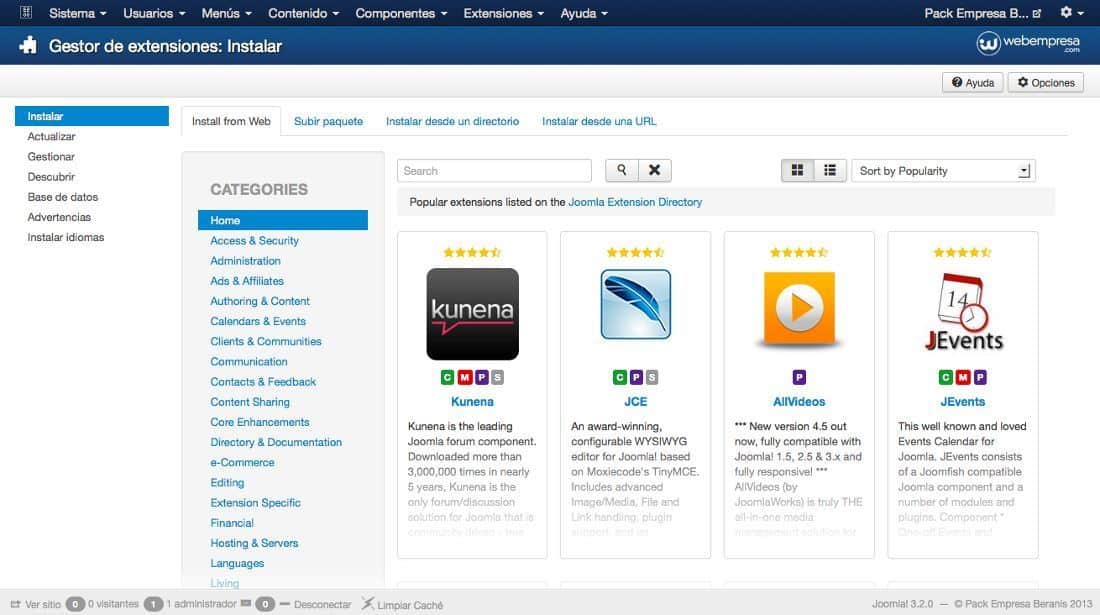Clear the search with the X button

click(655, 170)
